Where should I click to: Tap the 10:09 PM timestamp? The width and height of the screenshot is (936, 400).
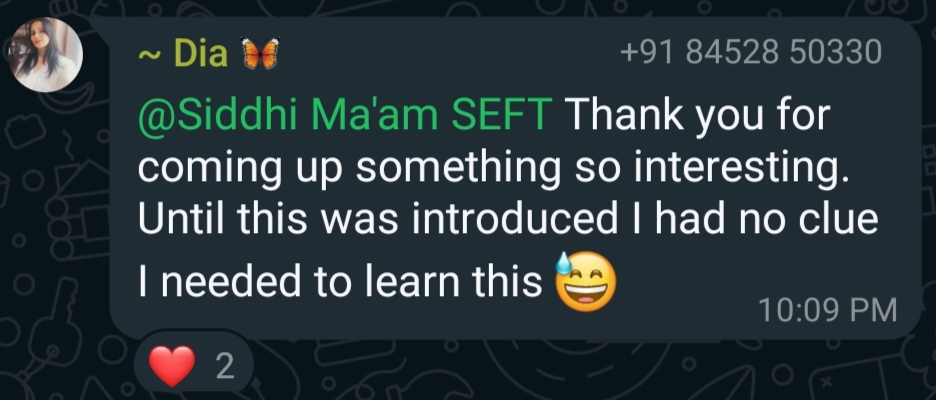coord(827,310)
